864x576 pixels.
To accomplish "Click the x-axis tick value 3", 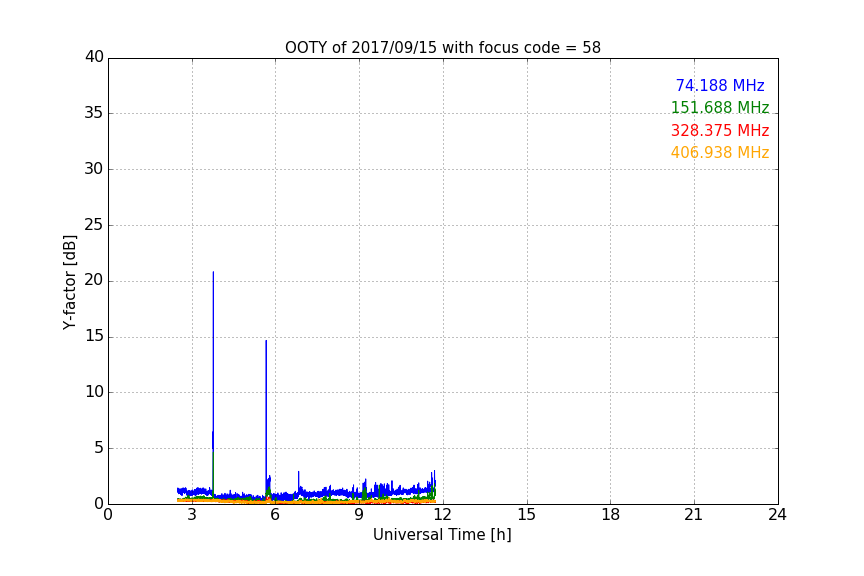I will [x=192, y=515].
